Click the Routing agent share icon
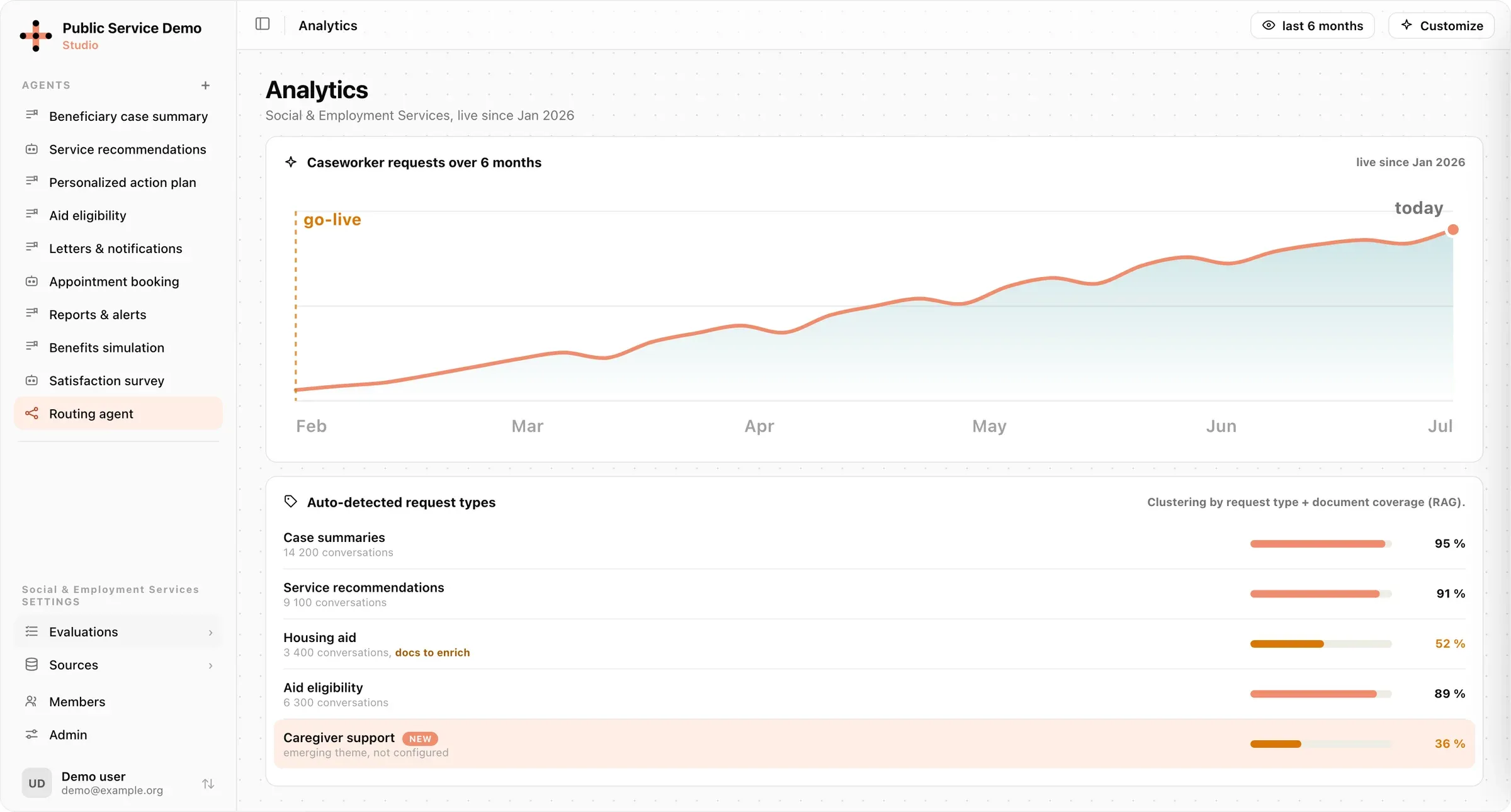 click(x=31, y=414)
